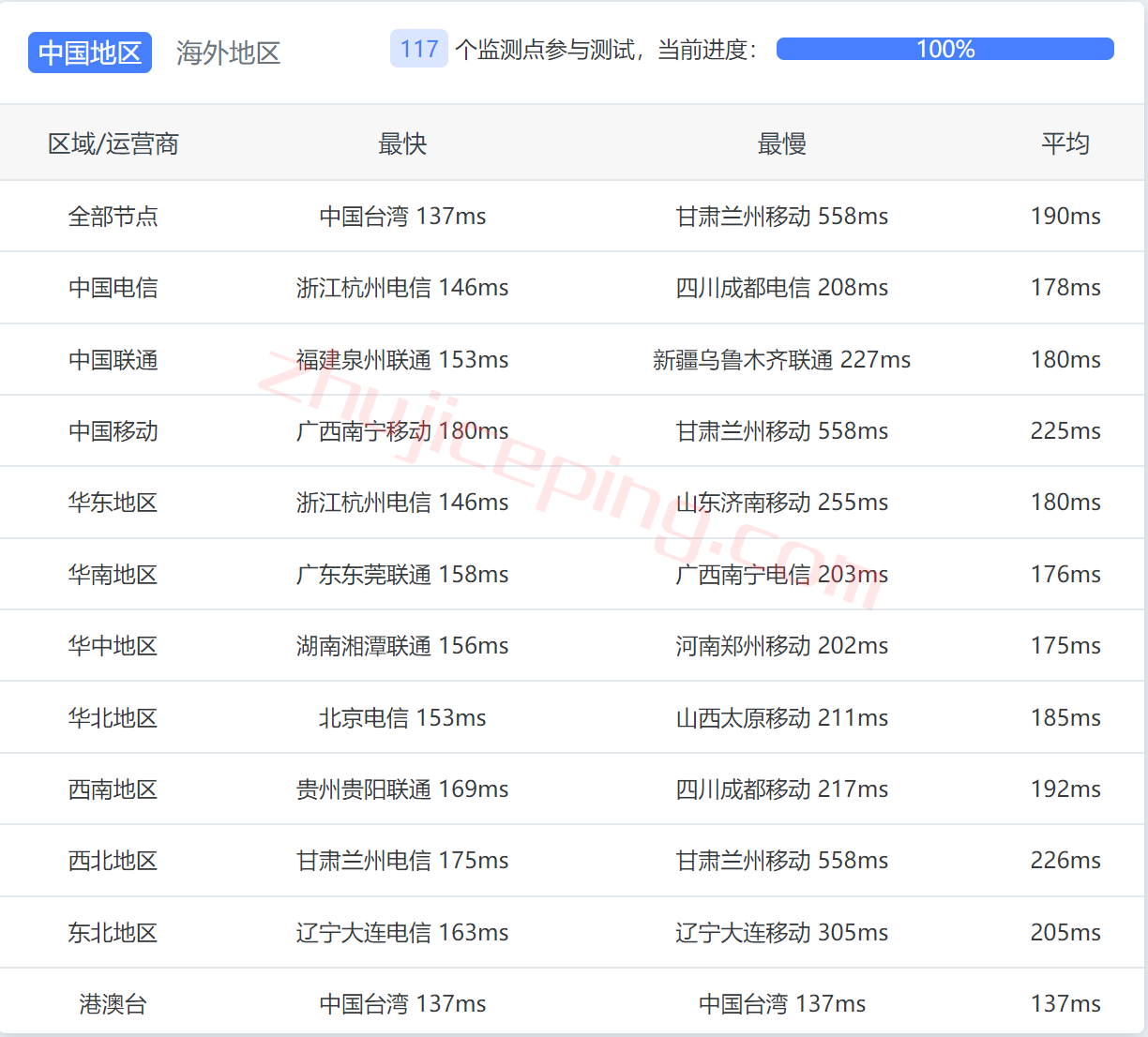Screen dimensions: 1148x1037
Task: Click 贵州贵阳联通 169ms cell
Action: coord(402,789)
